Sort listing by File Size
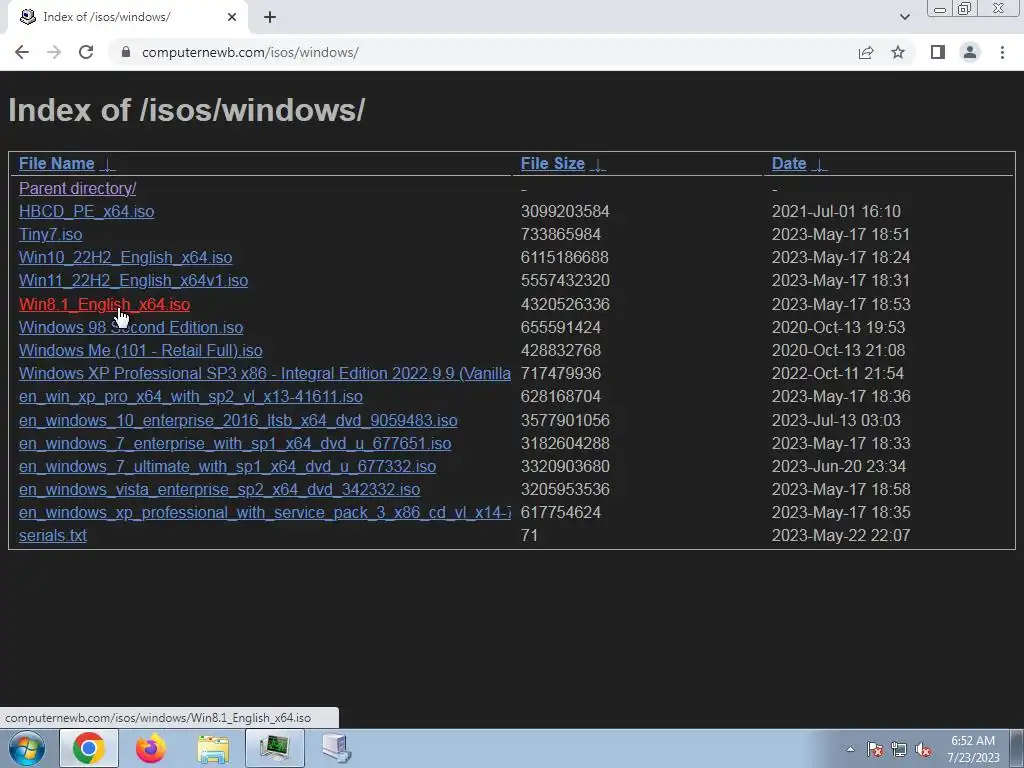The width and height of the screenshot is (1024, 768). [552, 163]
